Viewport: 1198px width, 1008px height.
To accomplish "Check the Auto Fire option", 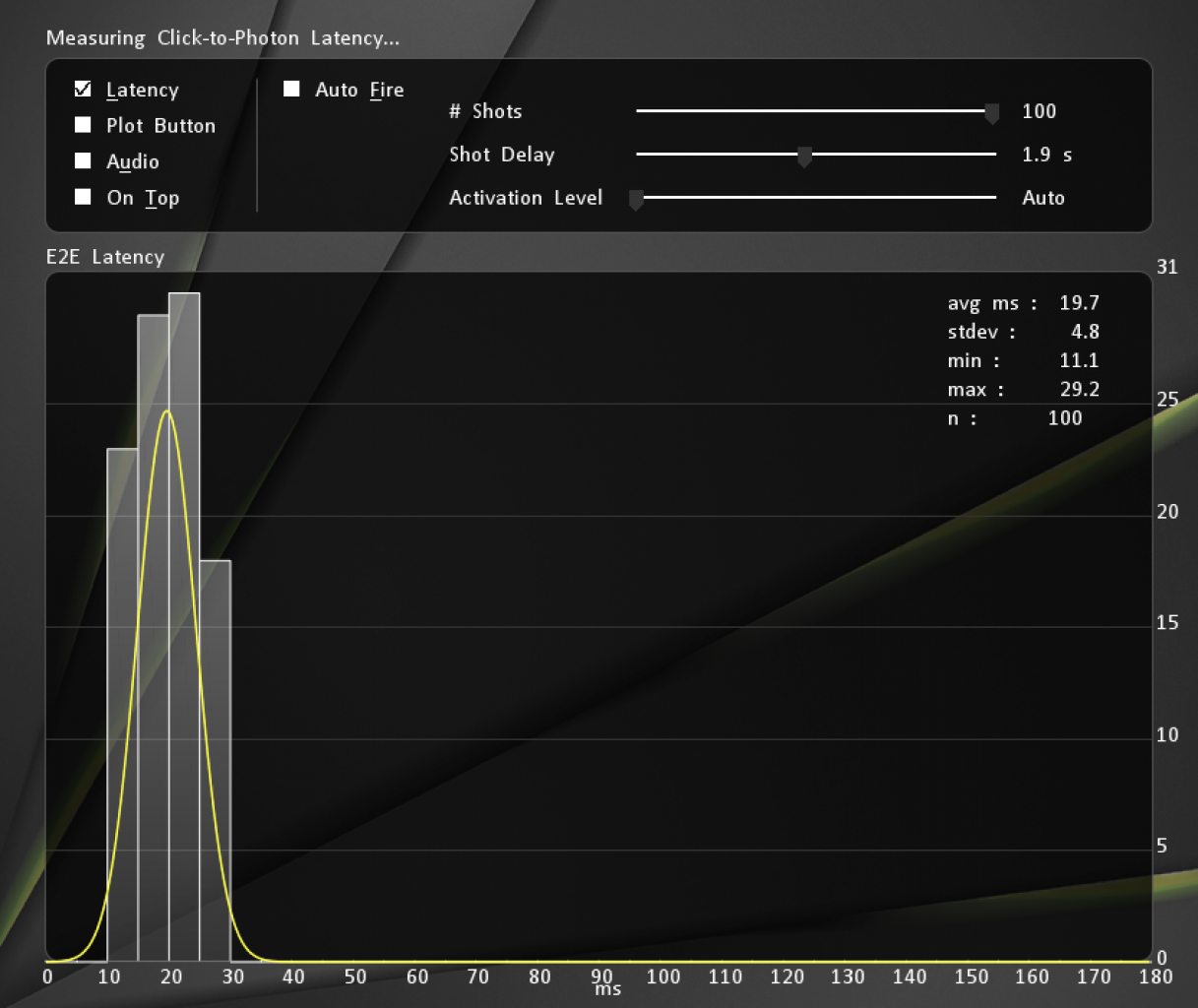I will click(x=291, y=90).
